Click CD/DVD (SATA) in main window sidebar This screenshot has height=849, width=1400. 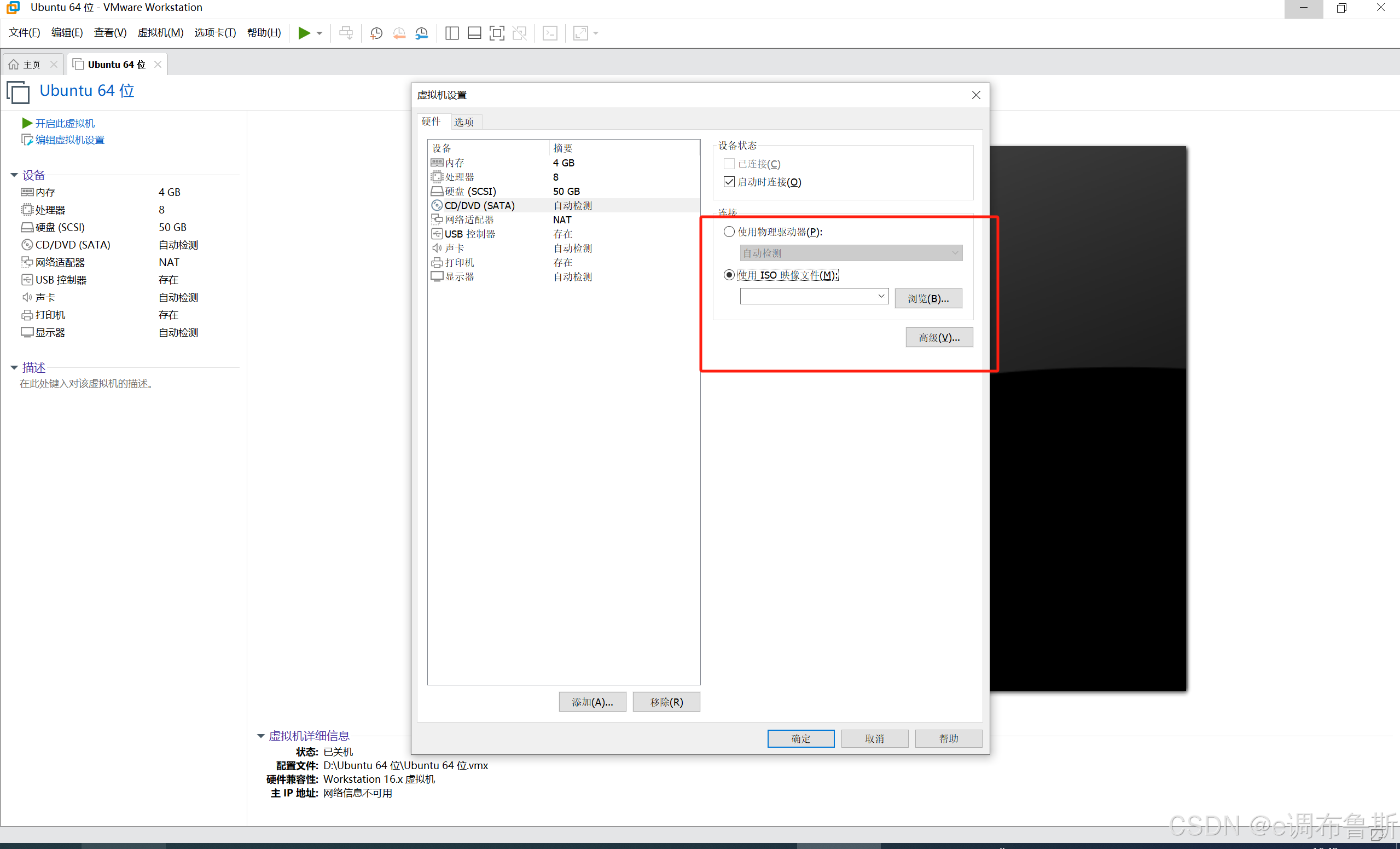tap(73, 245)
